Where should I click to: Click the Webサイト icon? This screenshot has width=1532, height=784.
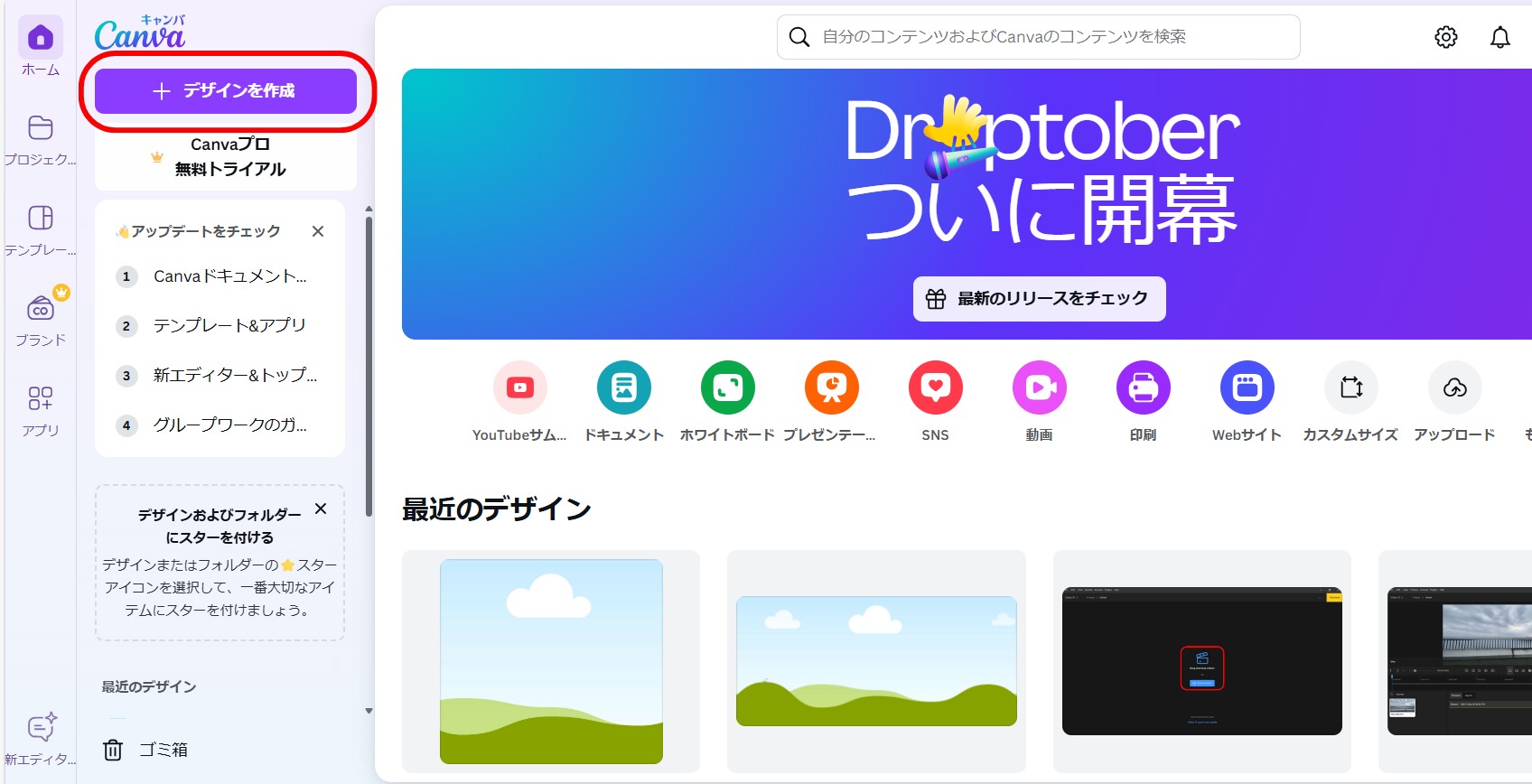(x=1247, y=388)
